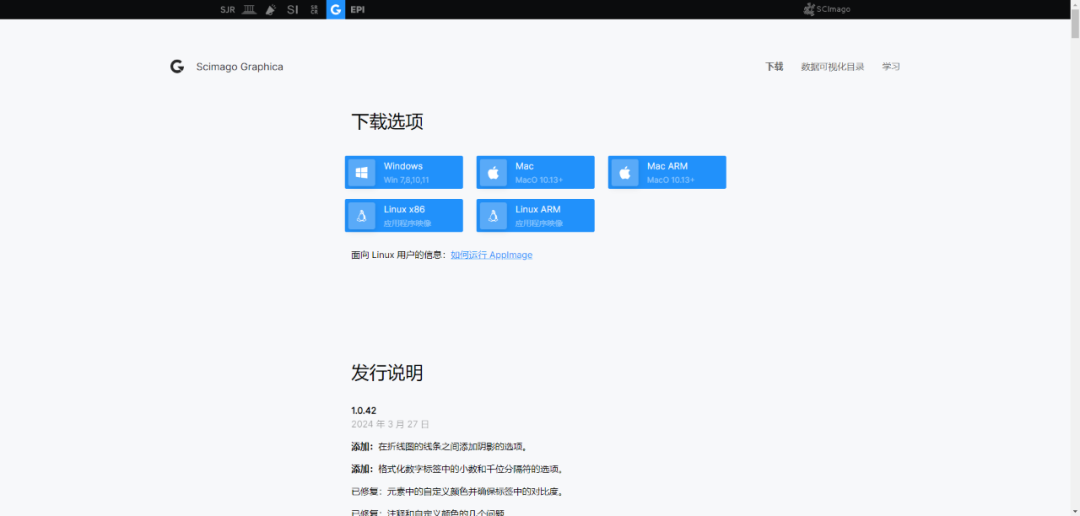Click the Windows logo icon
This screenshot has height=516, width=1080.
click(362, 172)
